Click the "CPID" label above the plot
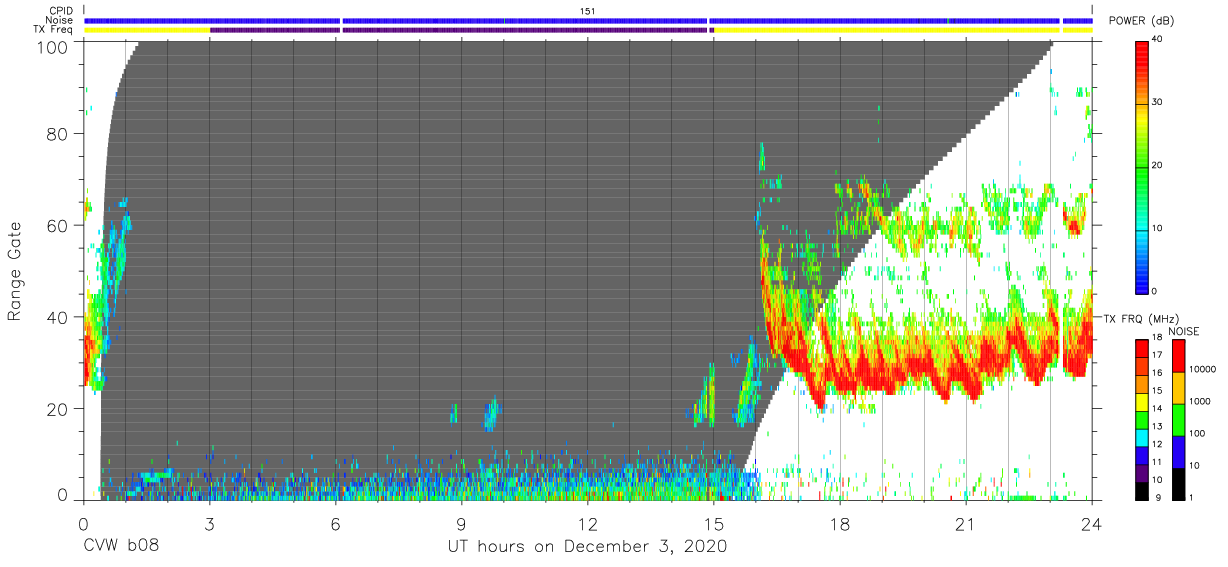The width and height of the screenshot is (1228, 567). pos(61,11)
